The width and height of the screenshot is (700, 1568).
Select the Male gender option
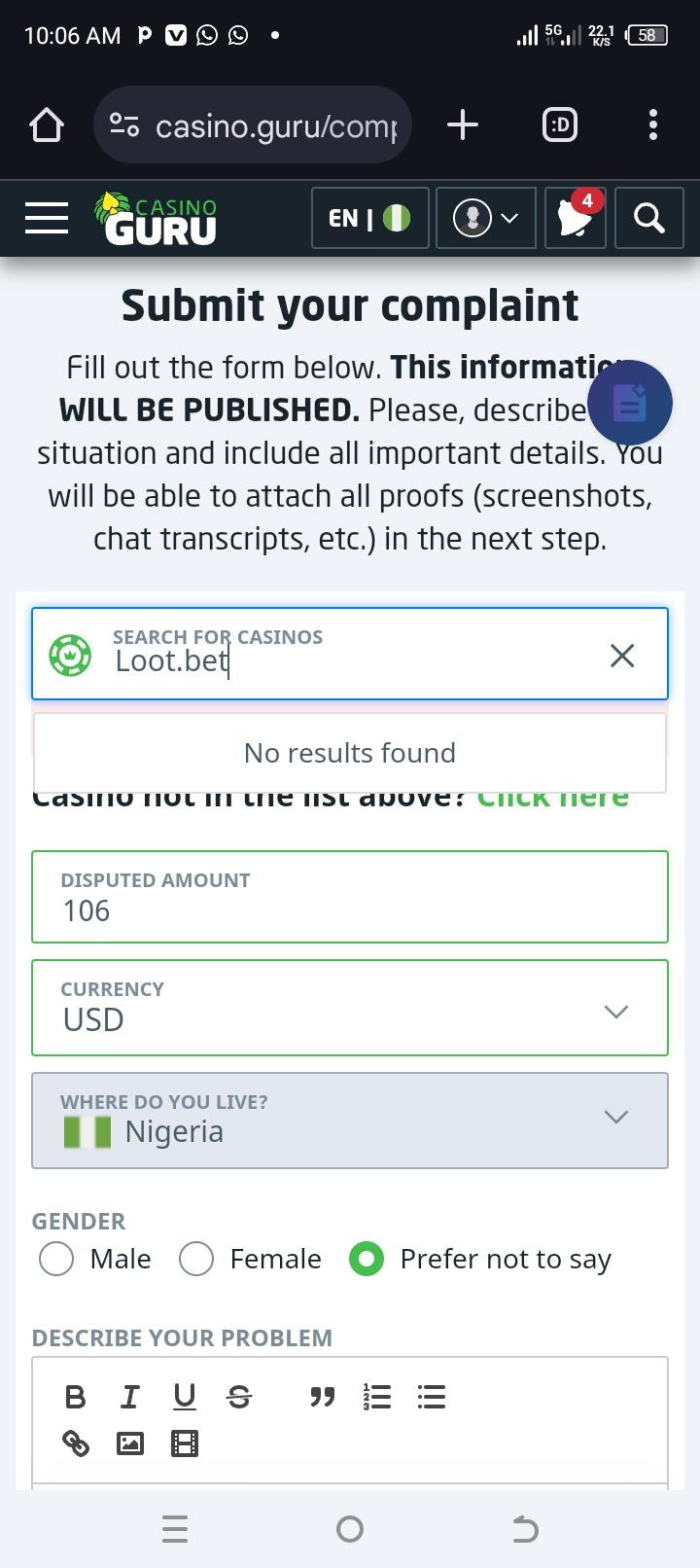56,1259
